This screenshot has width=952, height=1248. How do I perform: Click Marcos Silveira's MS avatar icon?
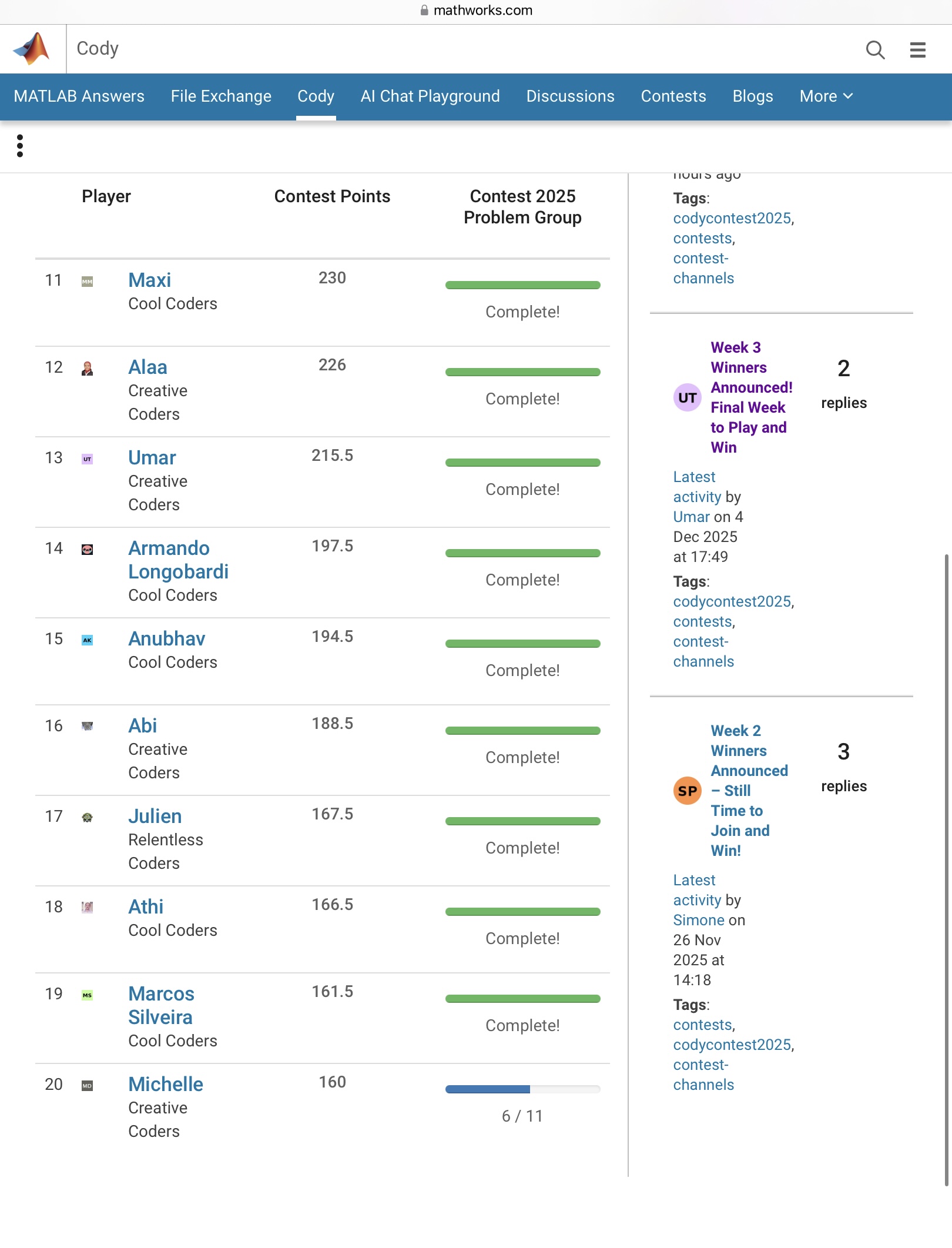pyautogui.click(x=87, y=995)
